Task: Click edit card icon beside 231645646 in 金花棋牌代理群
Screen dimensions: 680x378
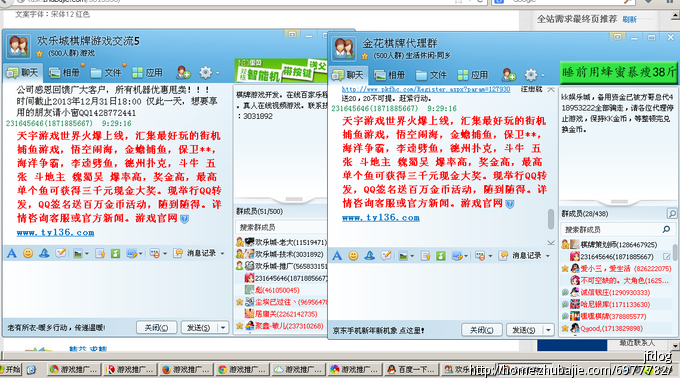Action: click(x=667, y=257)
